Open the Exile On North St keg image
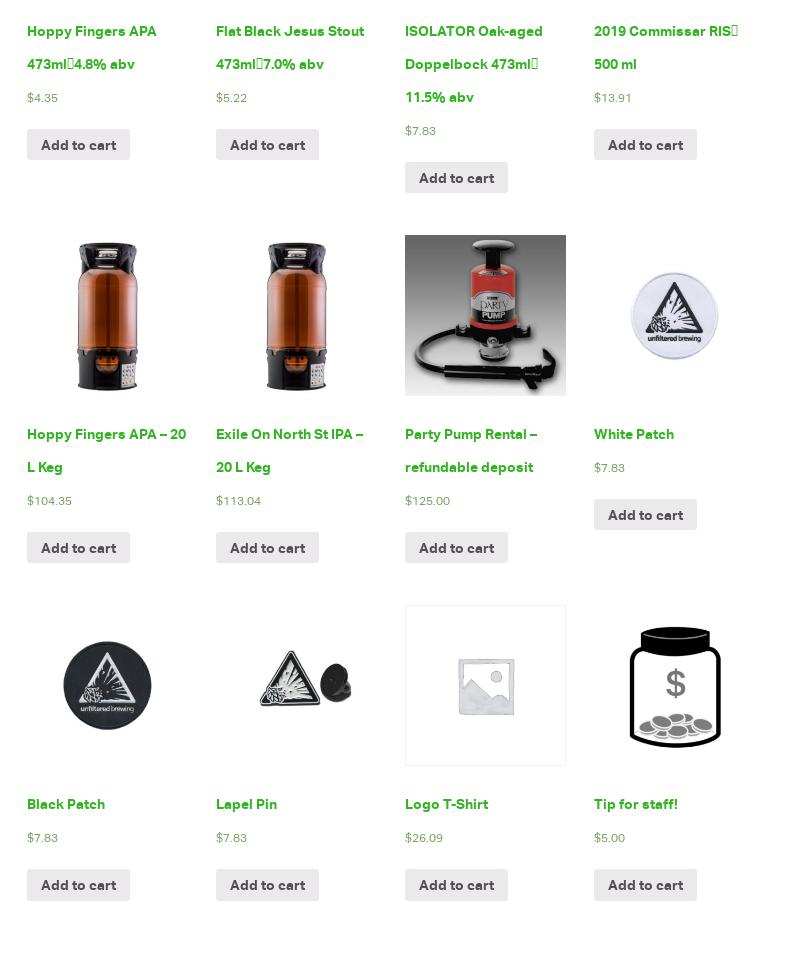The image size is (785, 956). tap(296, 315)
